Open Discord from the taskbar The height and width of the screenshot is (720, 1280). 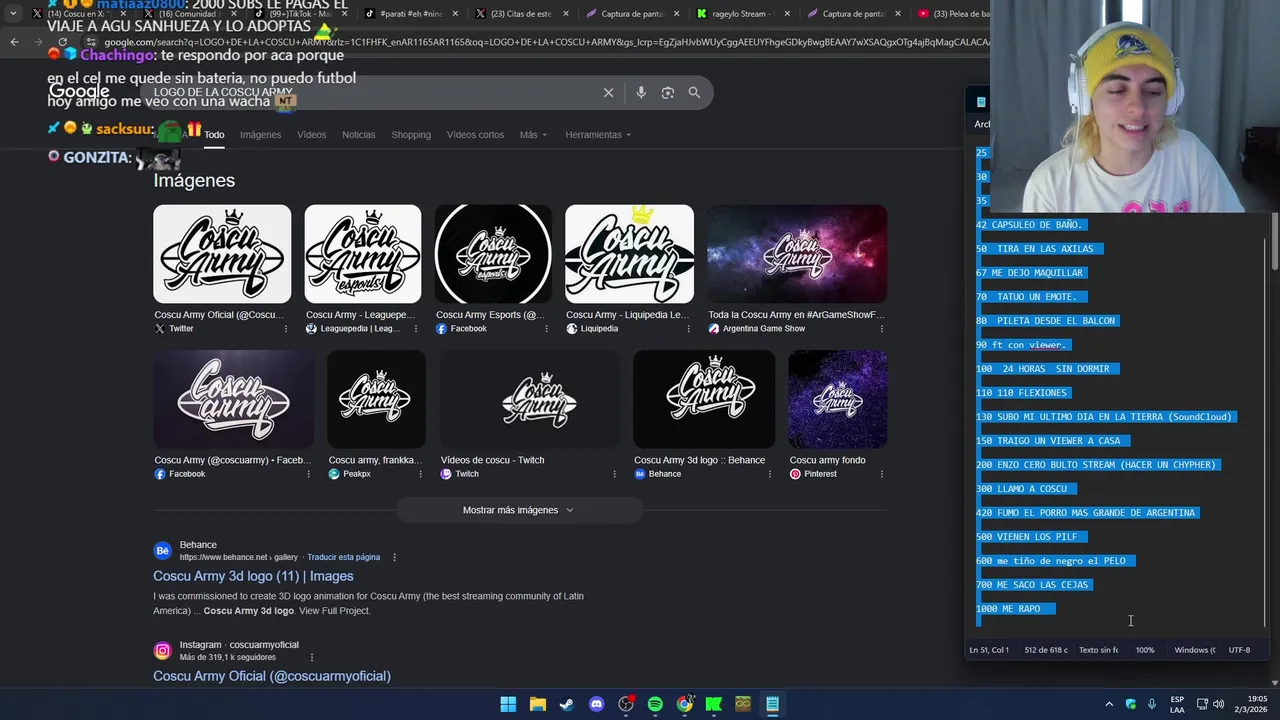click(x=596, y=704)
